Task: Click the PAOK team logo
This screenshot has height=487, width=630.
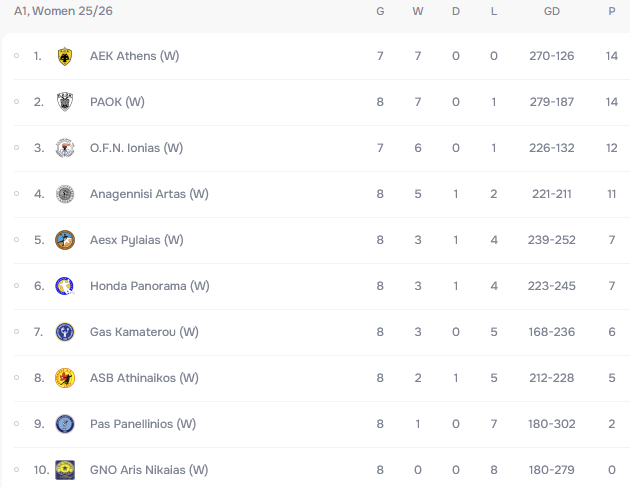Action: [x=65, y=102]
